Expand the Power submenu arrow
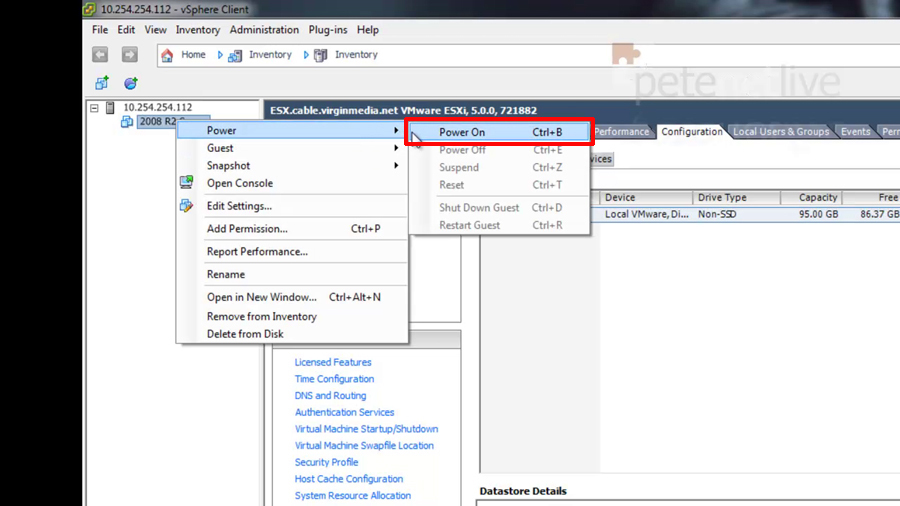 [396, 130]
